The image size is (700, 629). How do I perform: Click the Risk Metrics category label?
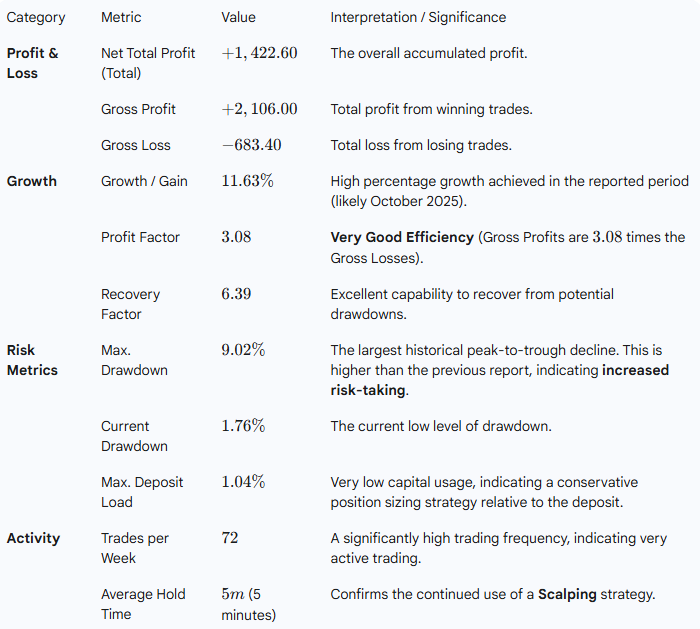(x=32, y=360)
